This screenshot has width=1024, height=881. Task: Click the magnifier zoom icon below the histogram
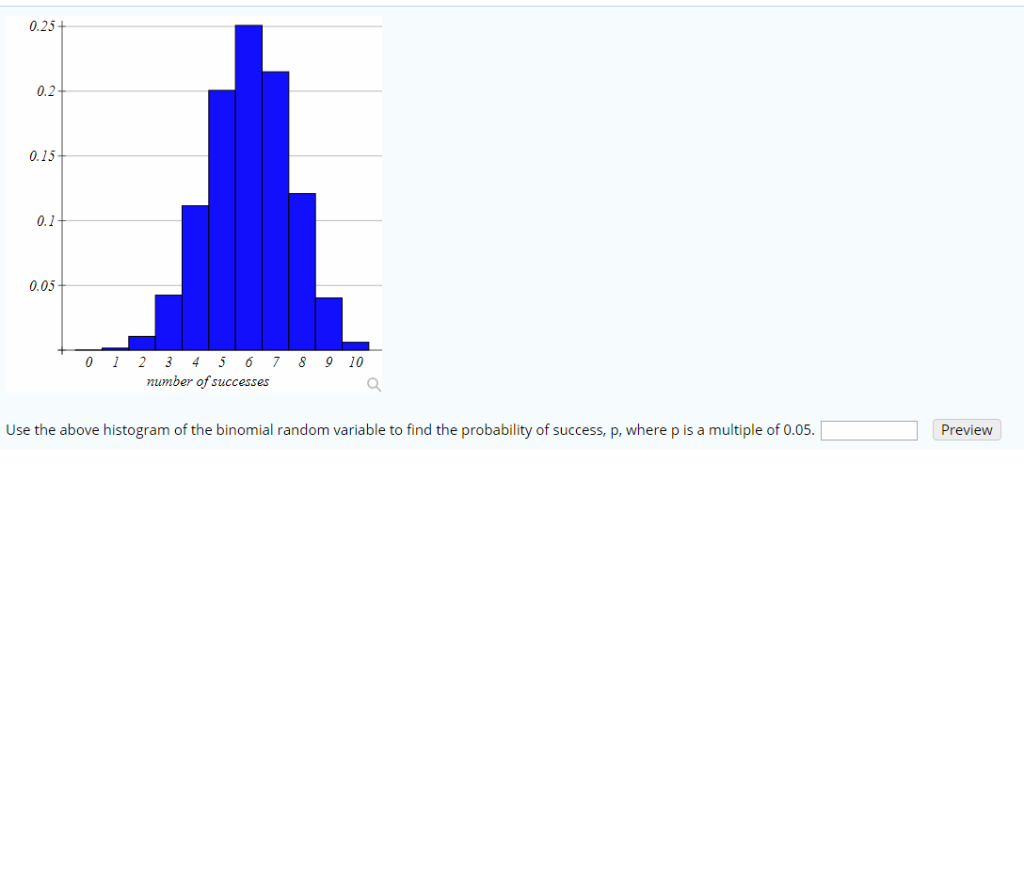coord(374,384)
